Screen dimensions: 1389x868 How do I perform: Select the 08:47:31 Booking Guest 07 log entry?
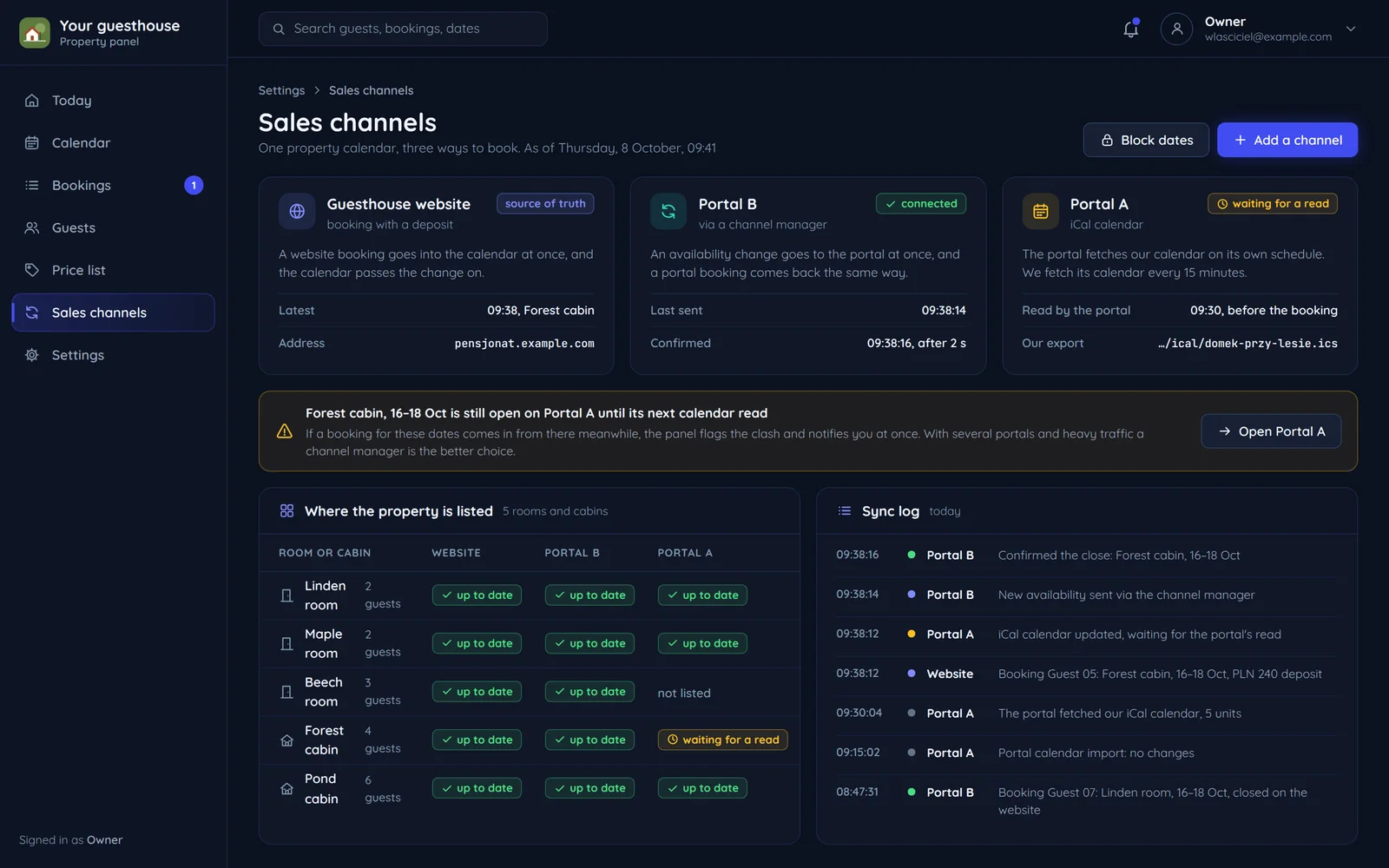click(1087, 800)
